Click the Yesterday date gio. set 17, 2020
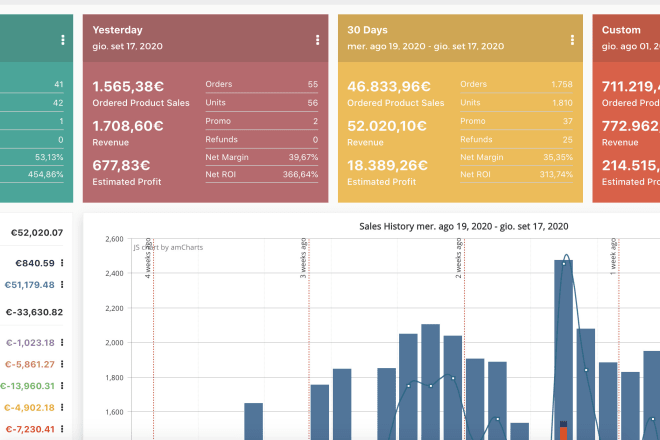This screenshot has width=660, height=440. [128, 46]
